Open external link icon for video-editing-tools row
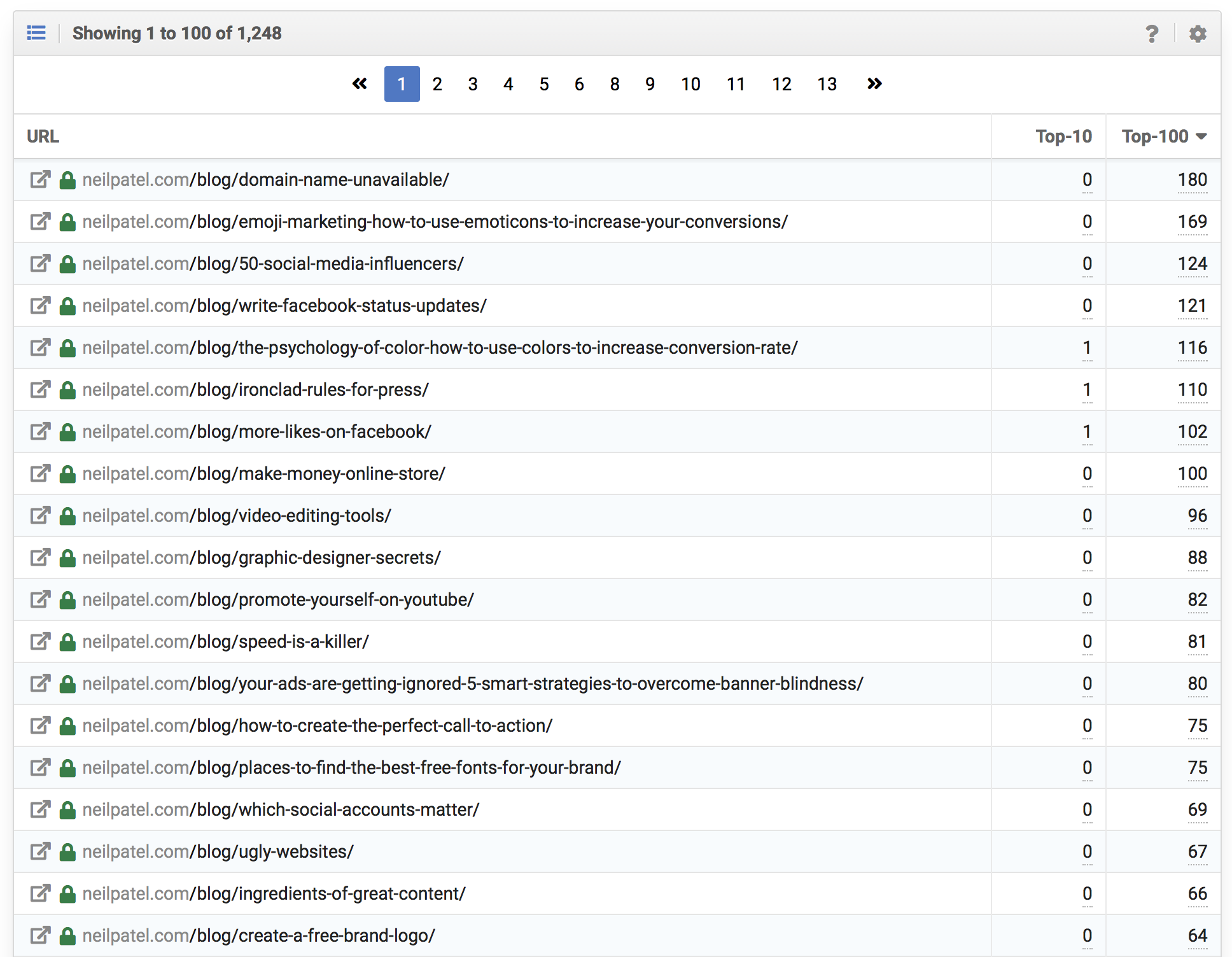Viewport: 1232px width, 957px height. (40, 515)
